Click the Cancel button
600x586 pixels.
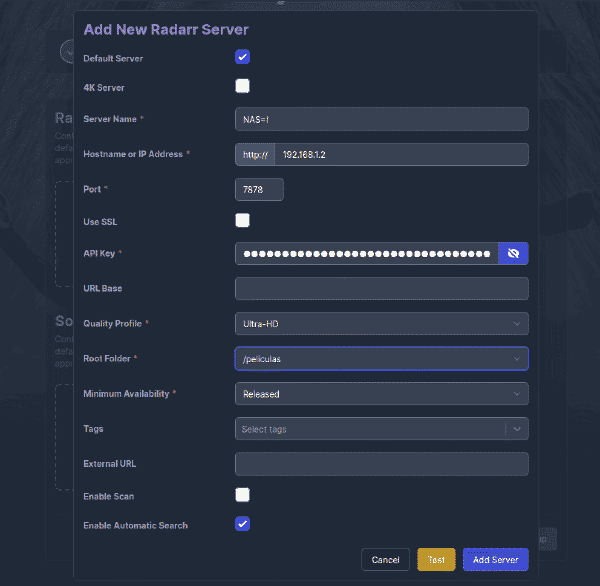(385, 560)
